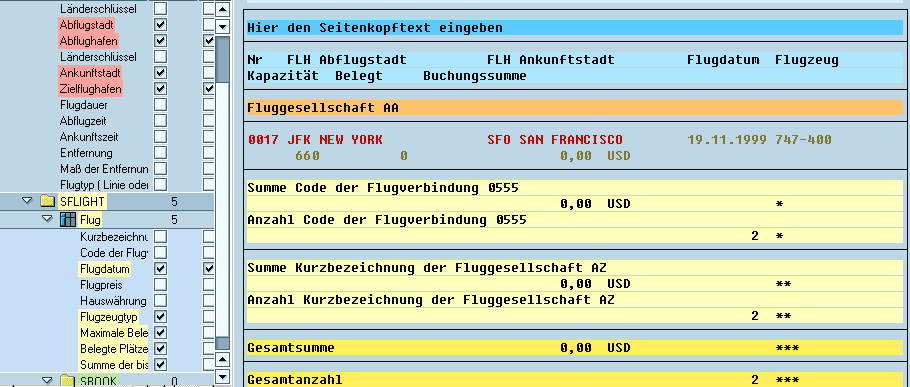Viewport: 910px width, 387px height.
Task: Uncheck the Ankunftstadt list-field checkbox
Action: 160,73
